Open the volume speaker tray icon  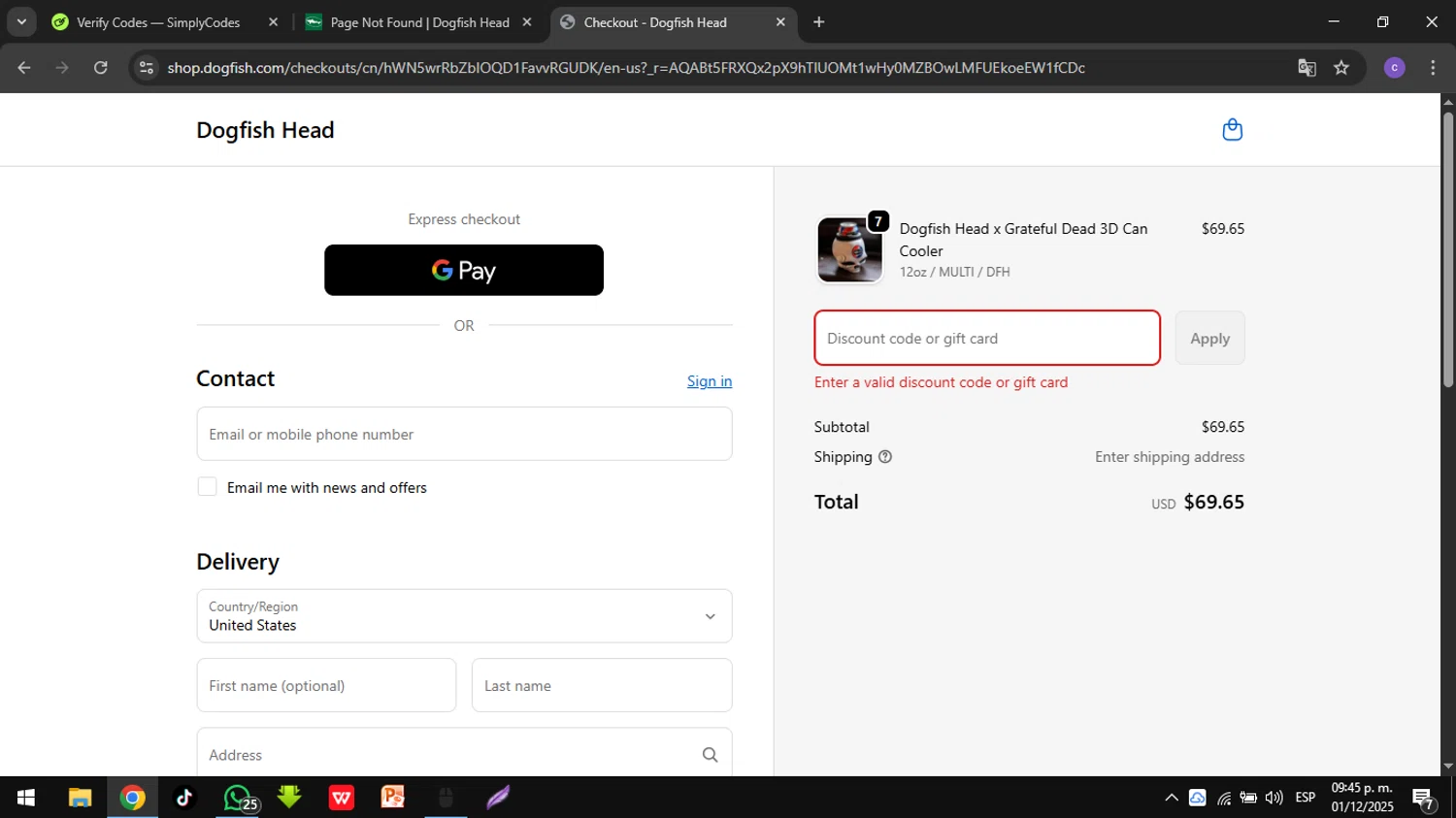[x=1274, y=798]
